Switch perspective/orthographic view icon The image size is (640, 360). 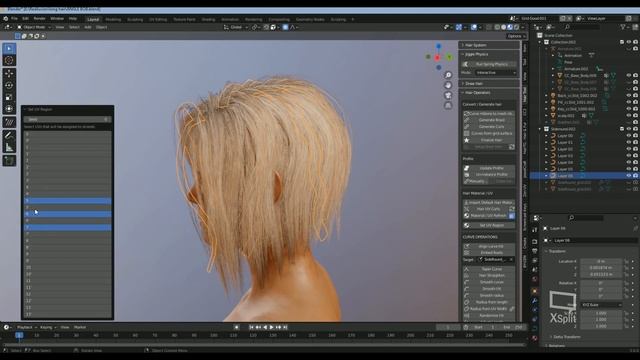pos(448,105)
